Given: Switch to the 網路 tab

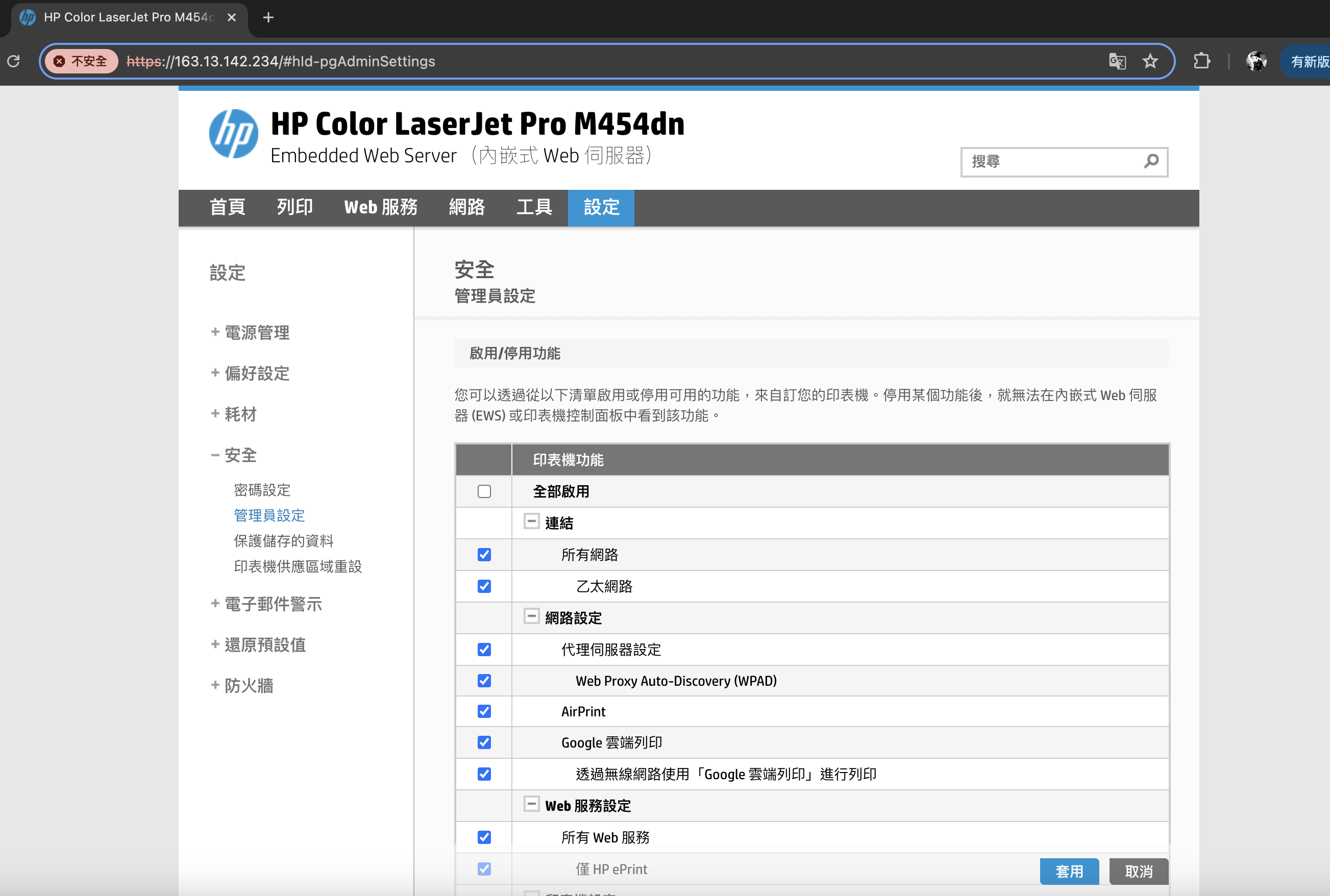Looking at the screenshot, I should pos(467,208).
